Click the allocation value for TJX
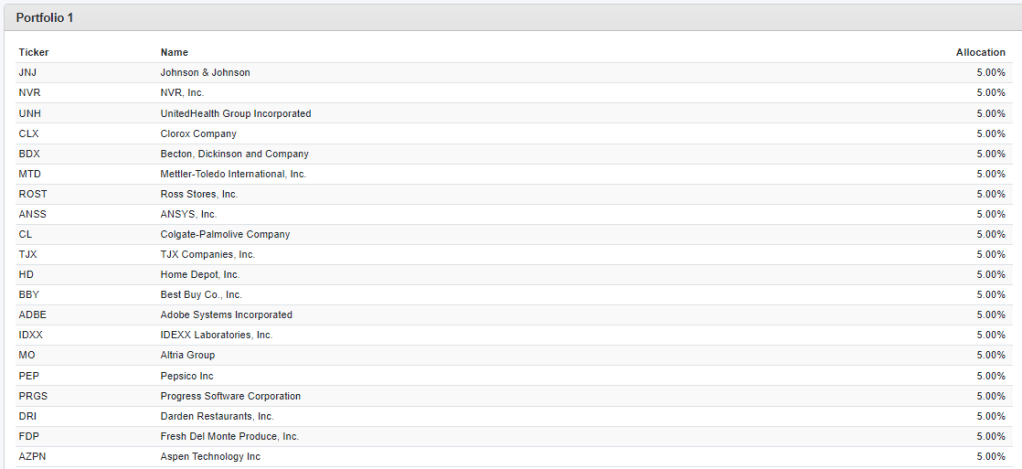Image resolution: width=1022 pixels, height=469 pixels. (990, 255)
